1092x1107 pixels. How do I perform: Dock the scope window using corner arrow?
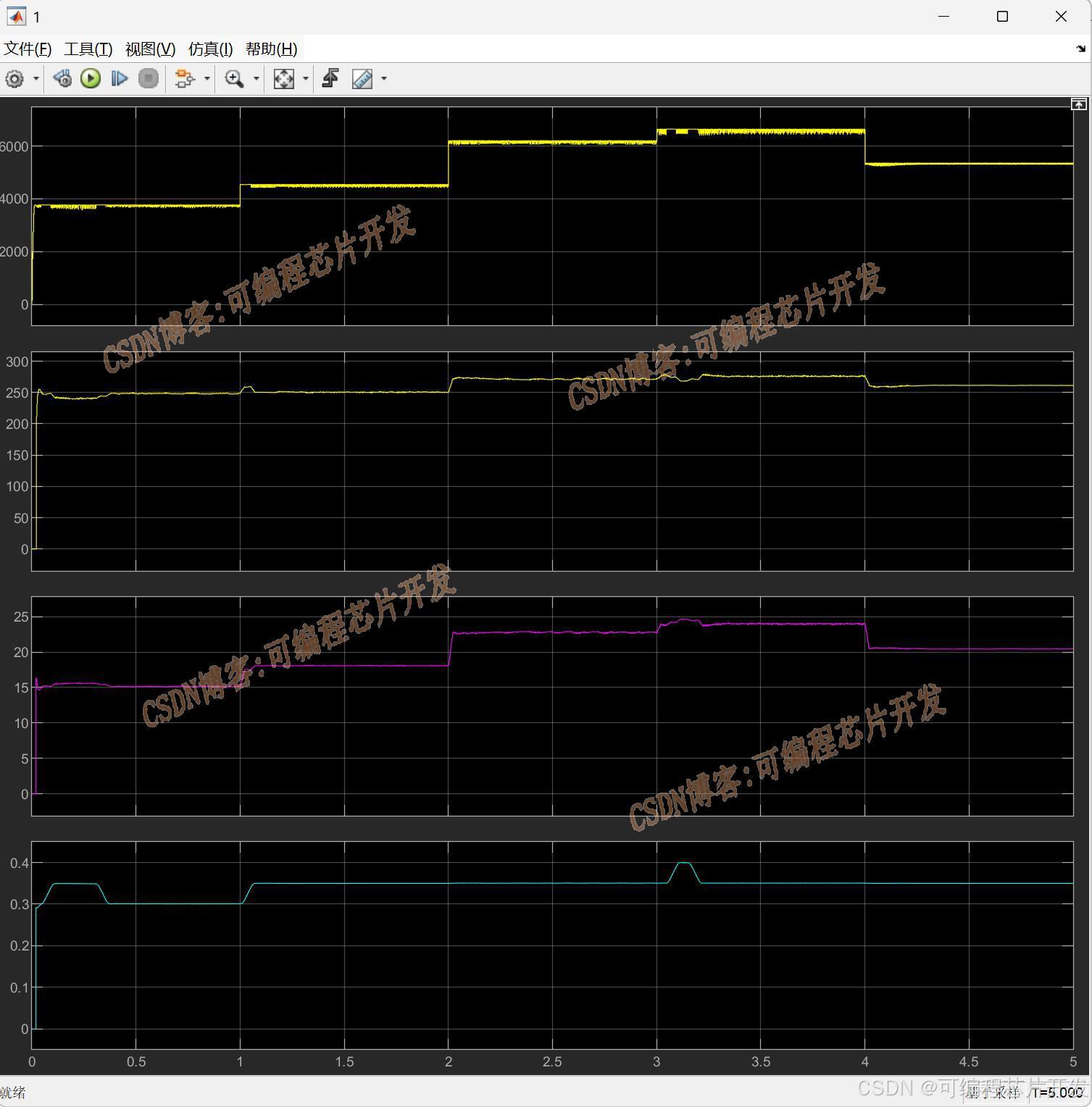point(1080,49)
